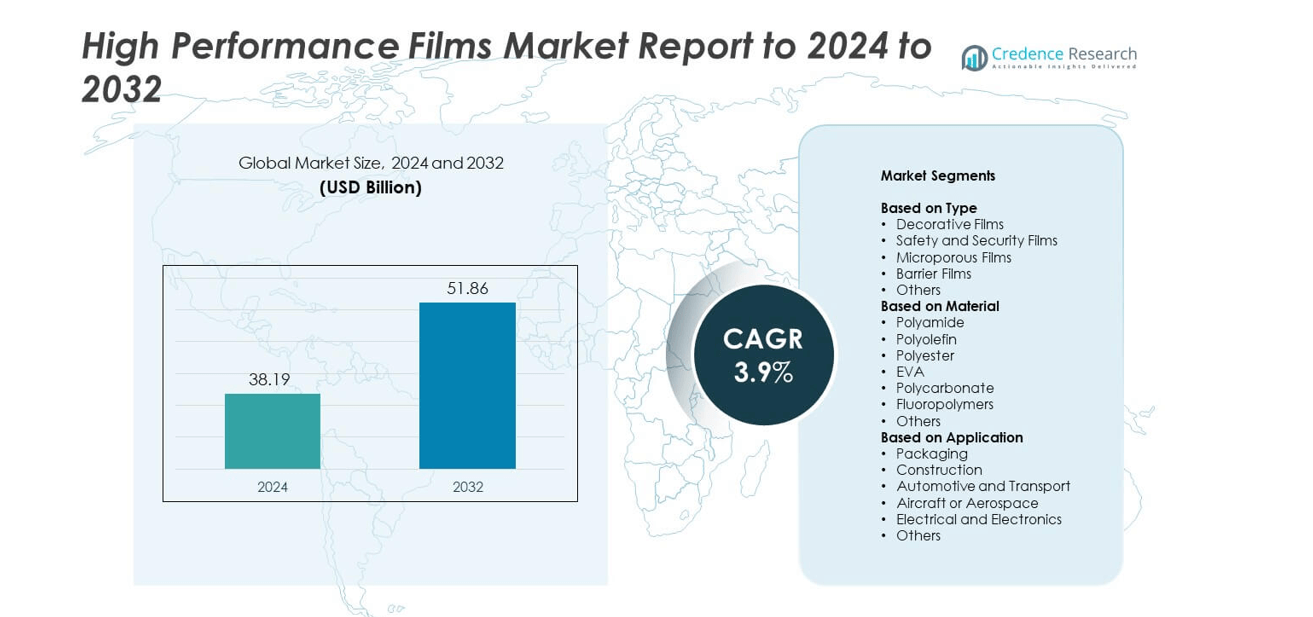Select the blue 2032 bar in chart
1313x617 pixels.
point(467,385)
